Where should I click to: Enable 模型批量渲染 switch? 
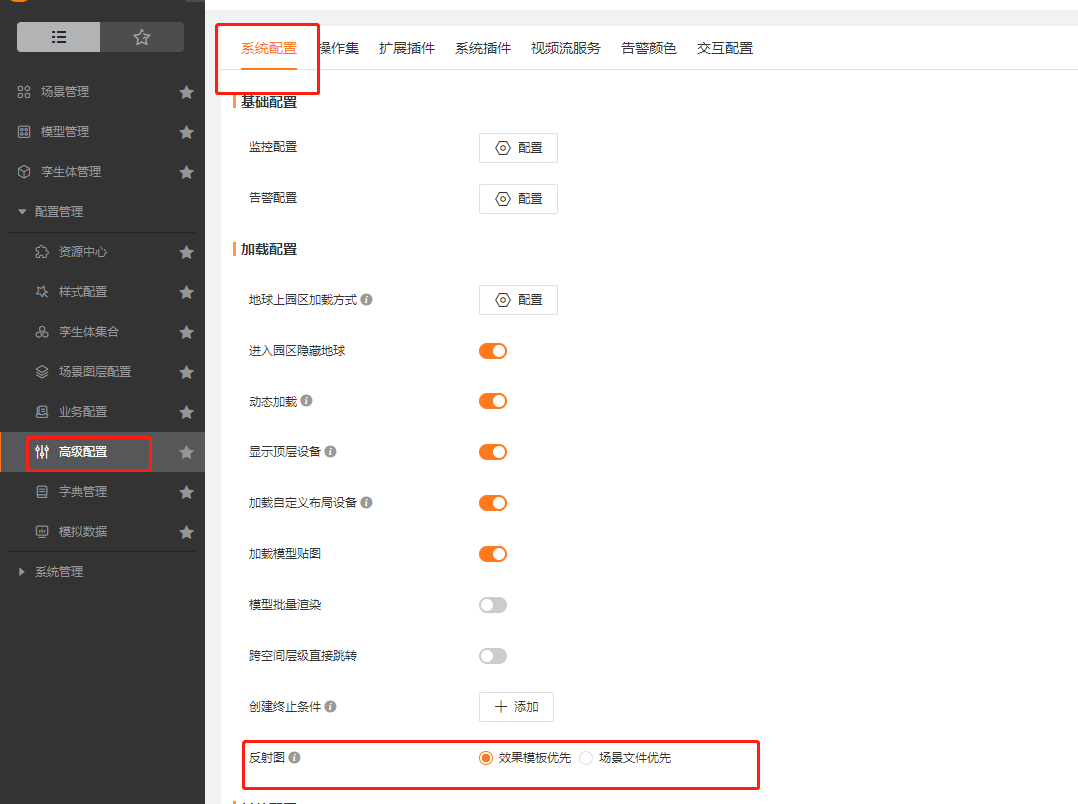pyautogui.click(x=493, y=605)
